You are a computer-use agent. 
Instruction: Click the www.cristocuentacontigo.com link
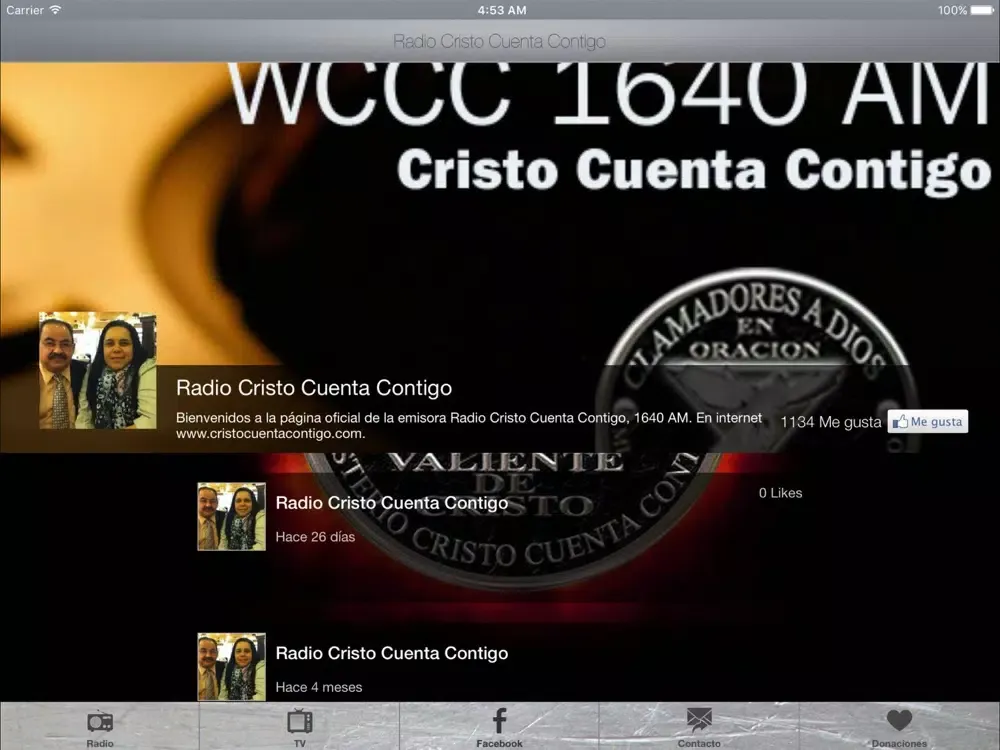coord(270,434)
